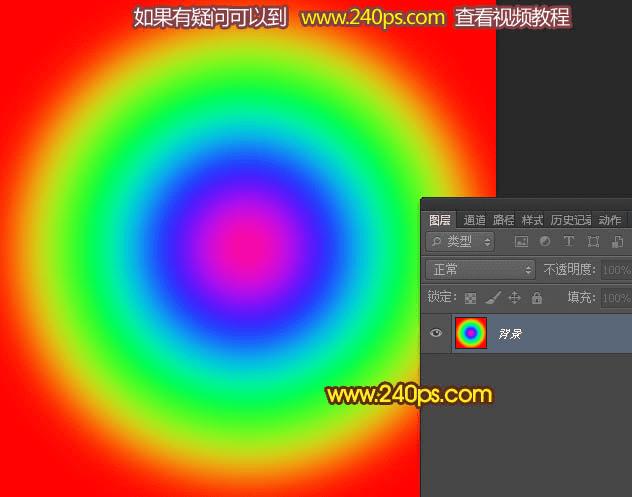Open the 历史记录 tab
This screenshot has width=632, height=497.
point(570,220)
